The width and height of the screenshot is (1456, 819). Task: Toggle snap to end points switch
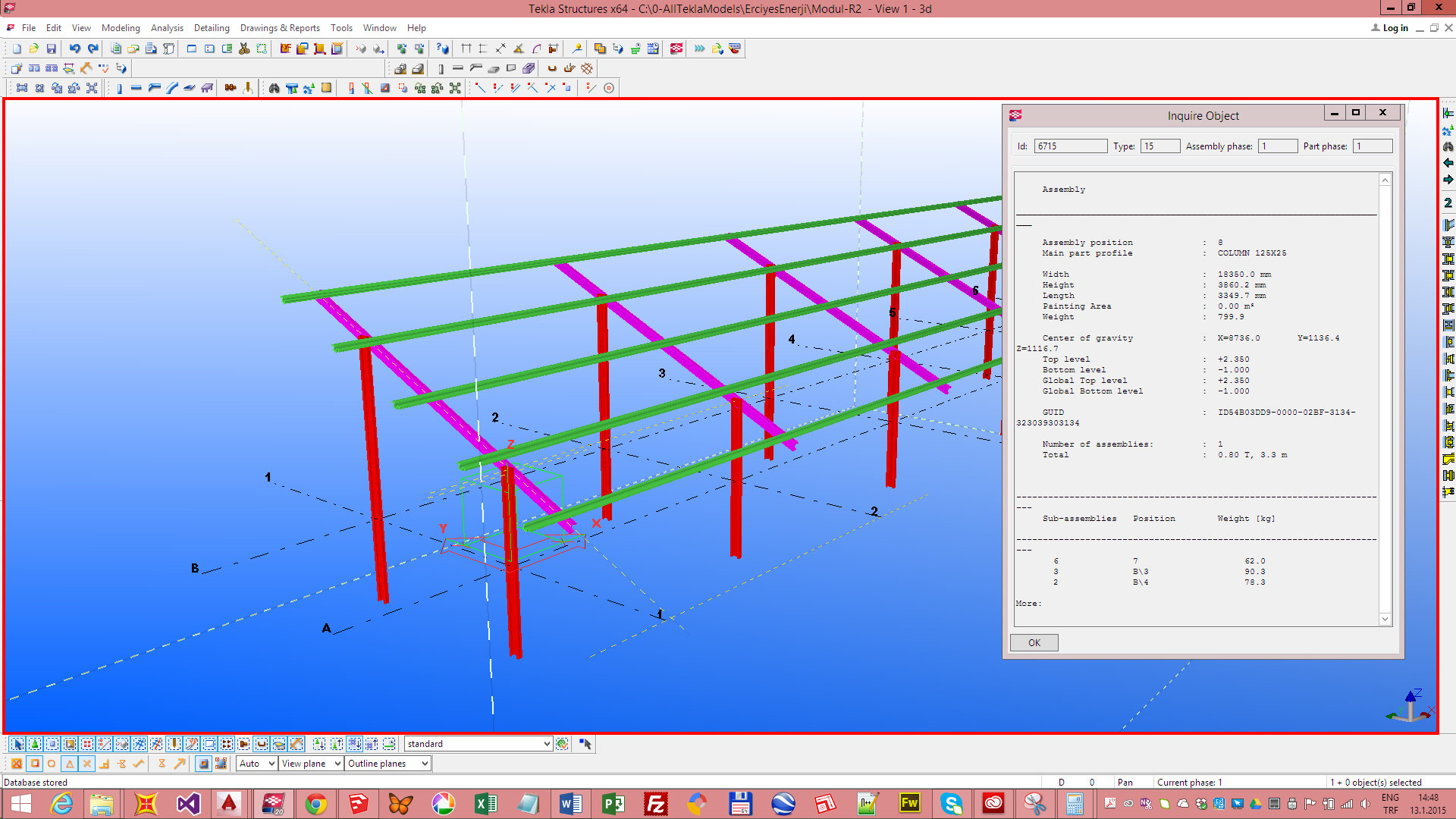(x=34, y=764)
